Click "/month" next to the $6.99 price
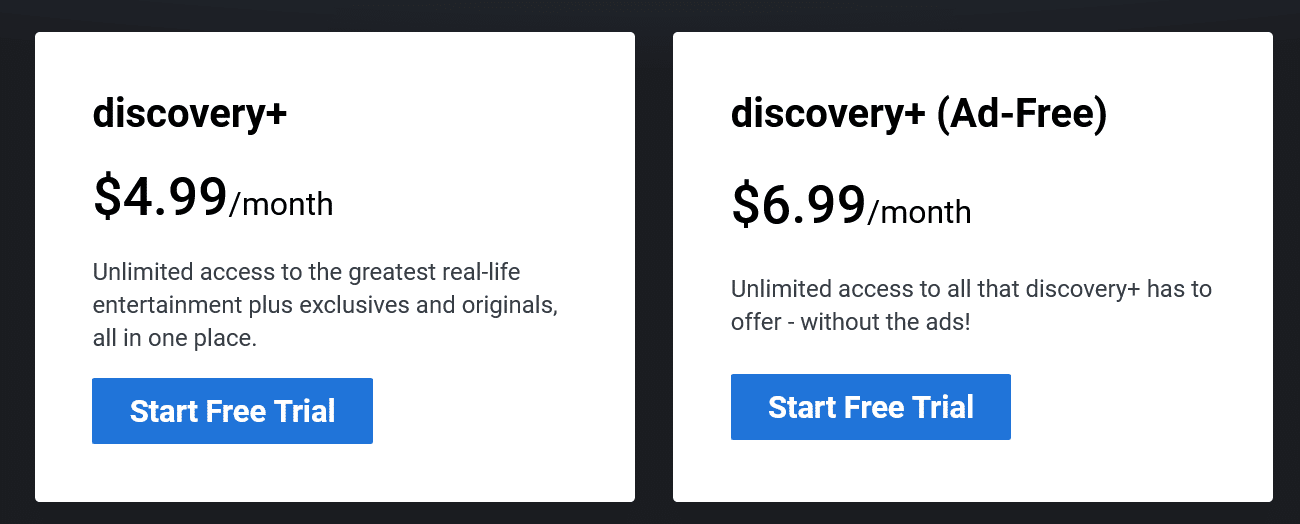This screenshot has height=524, width=1300. [x=919, y=212]
